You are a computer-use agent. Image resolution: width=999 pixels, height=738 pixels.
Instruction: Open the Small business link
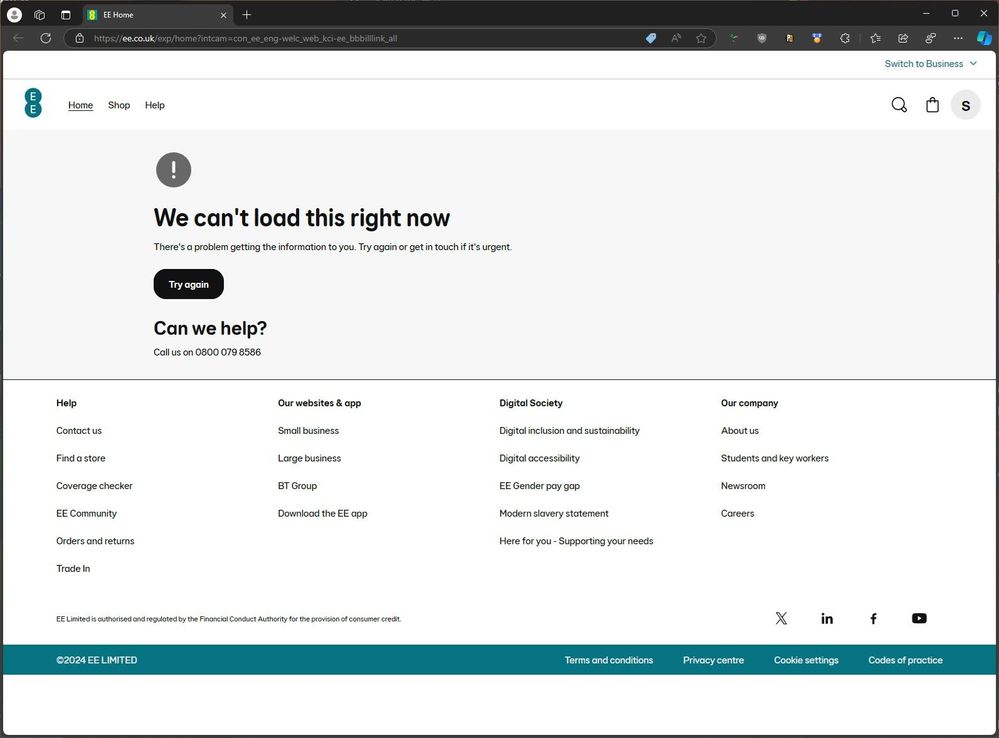click(308, 431)
